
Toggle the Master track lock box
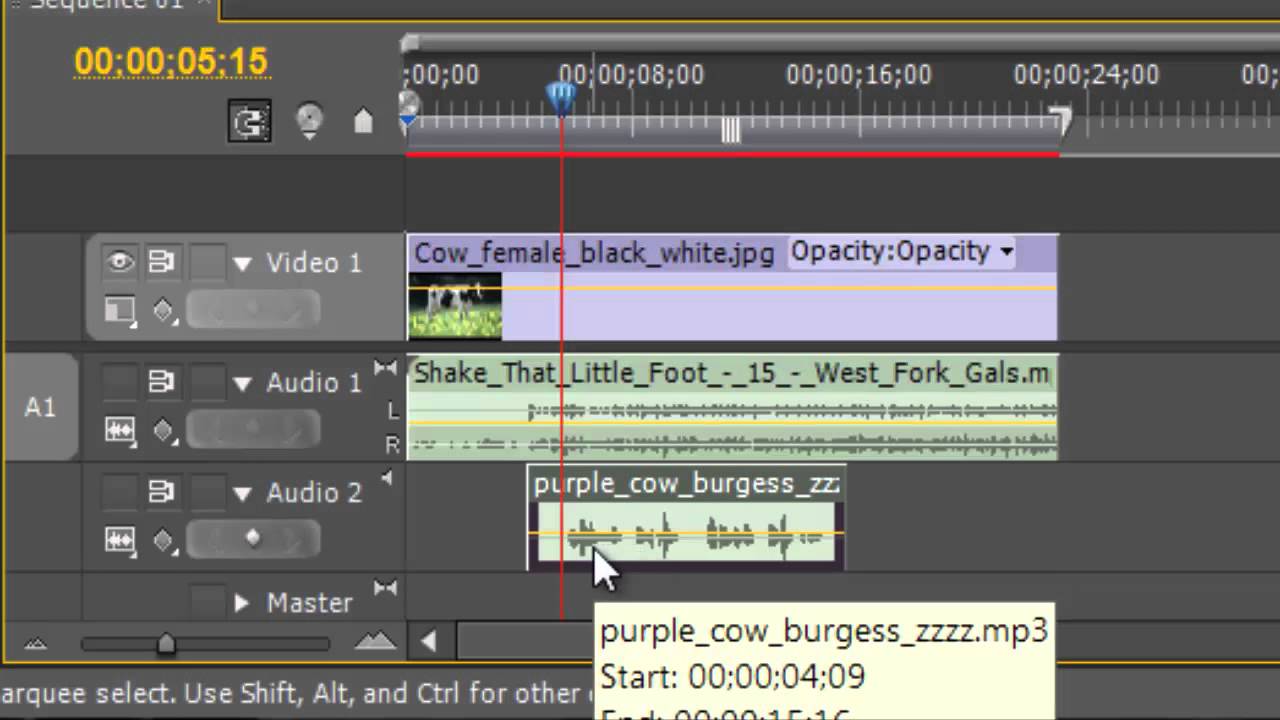pyautogui.click(x=207, y=601)
